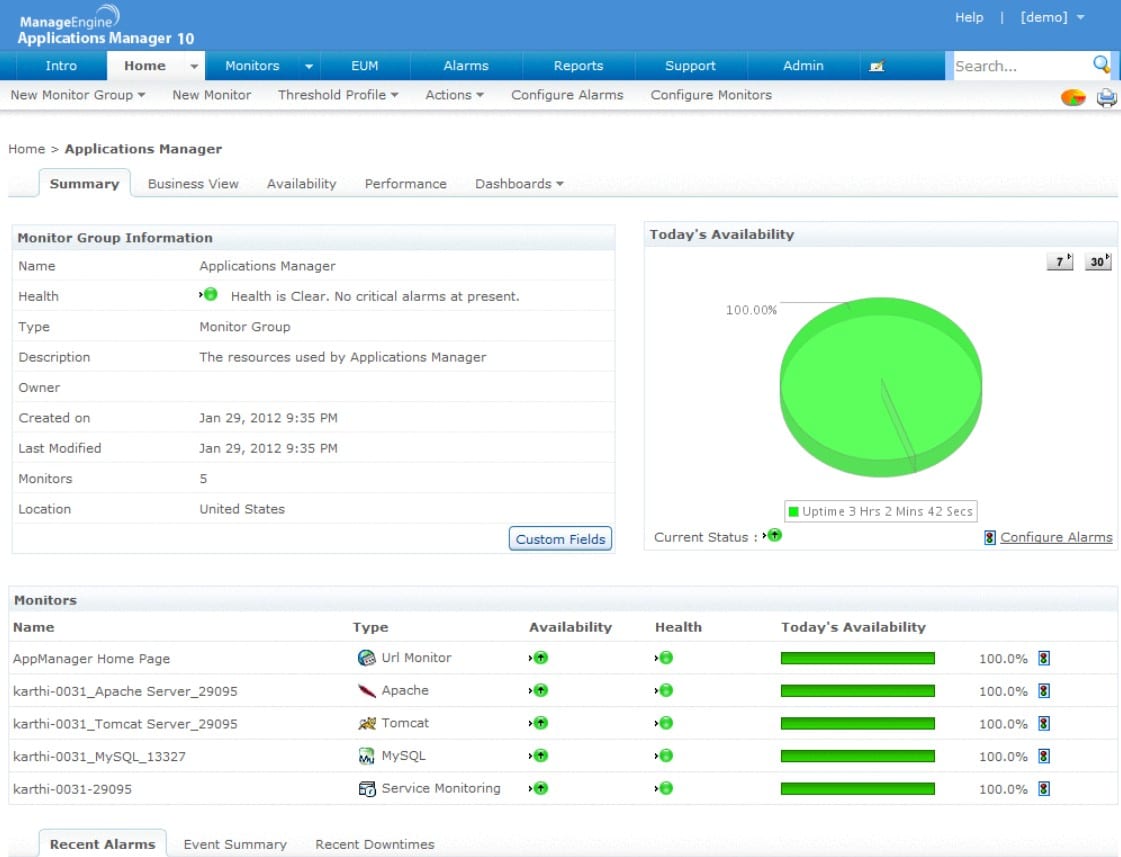The width and height of the screenshot is (1121, 857).
Task: Switch to the Business View tab
Action: tap(193, 184)
